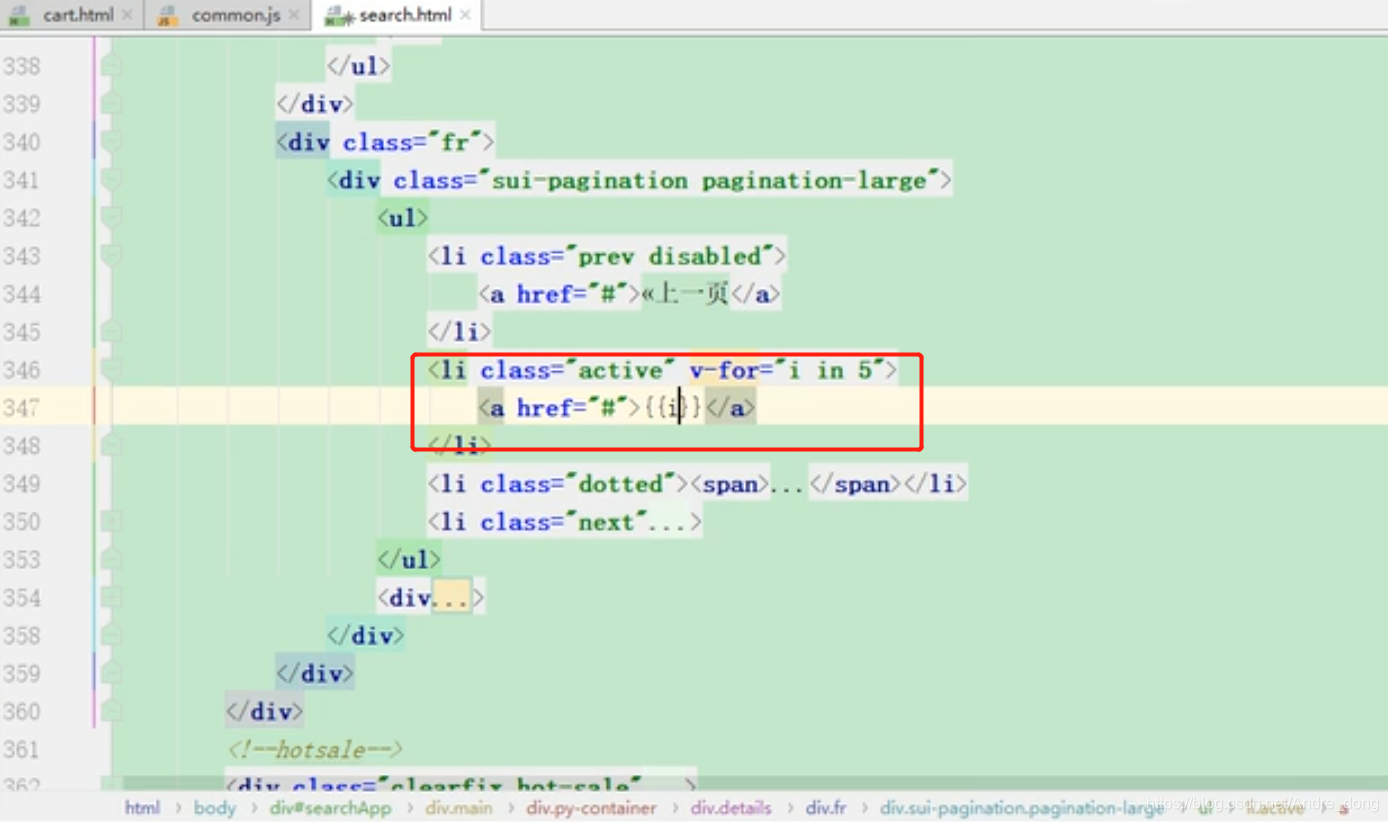Click line number 361 in gutter

point(22,750)
